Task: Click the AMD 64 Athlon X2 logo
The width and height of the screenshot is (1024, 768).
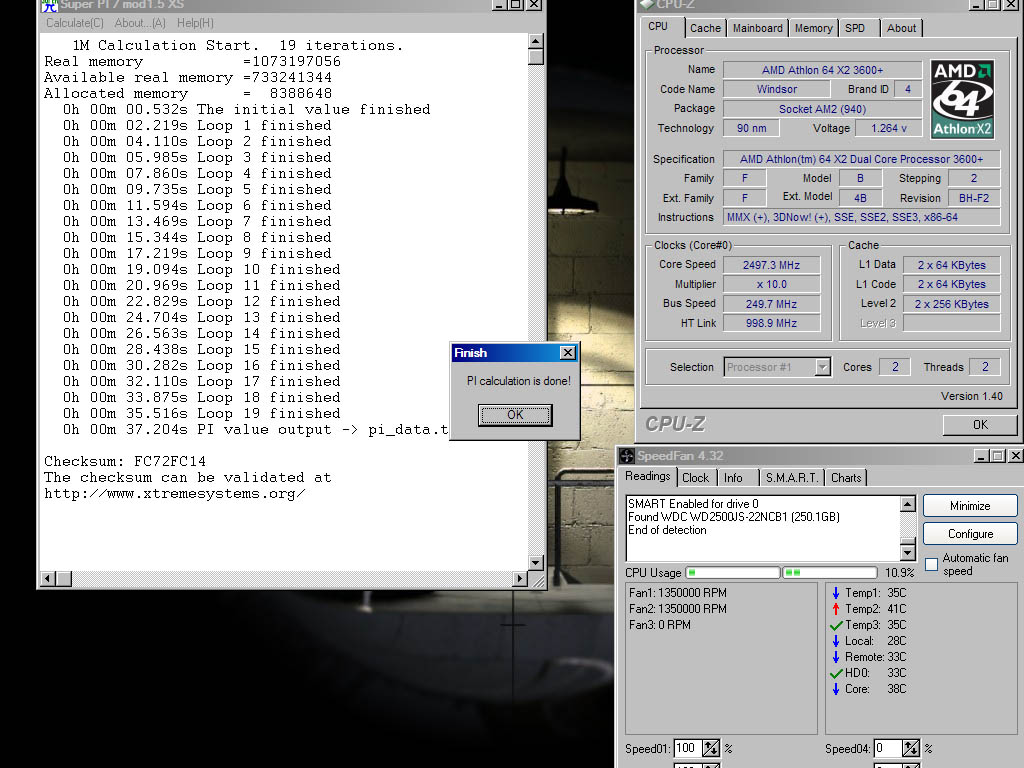Action: (x=963, y=99)
